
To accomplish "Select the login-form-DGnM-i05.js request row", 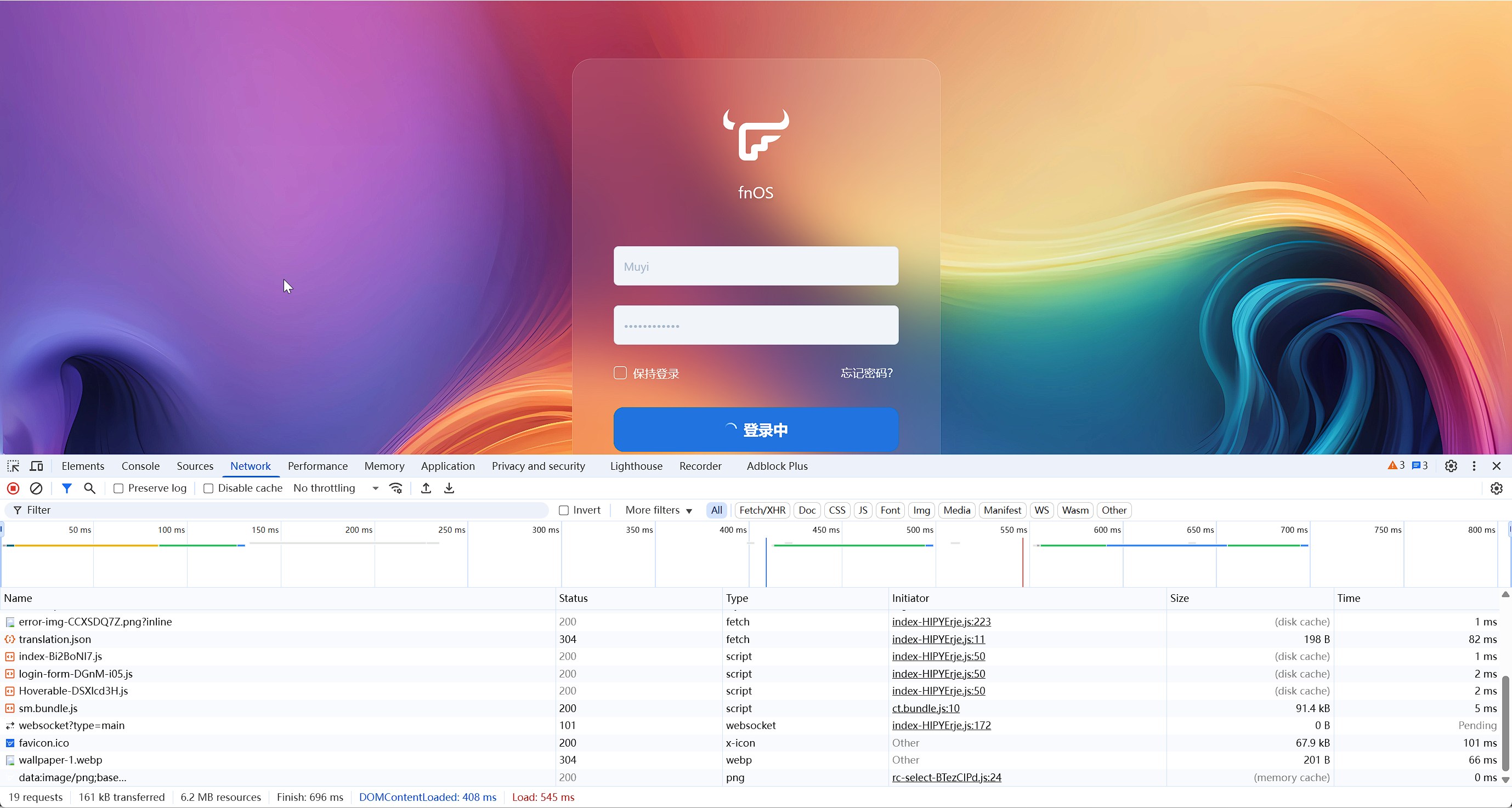I will [750, 674].
